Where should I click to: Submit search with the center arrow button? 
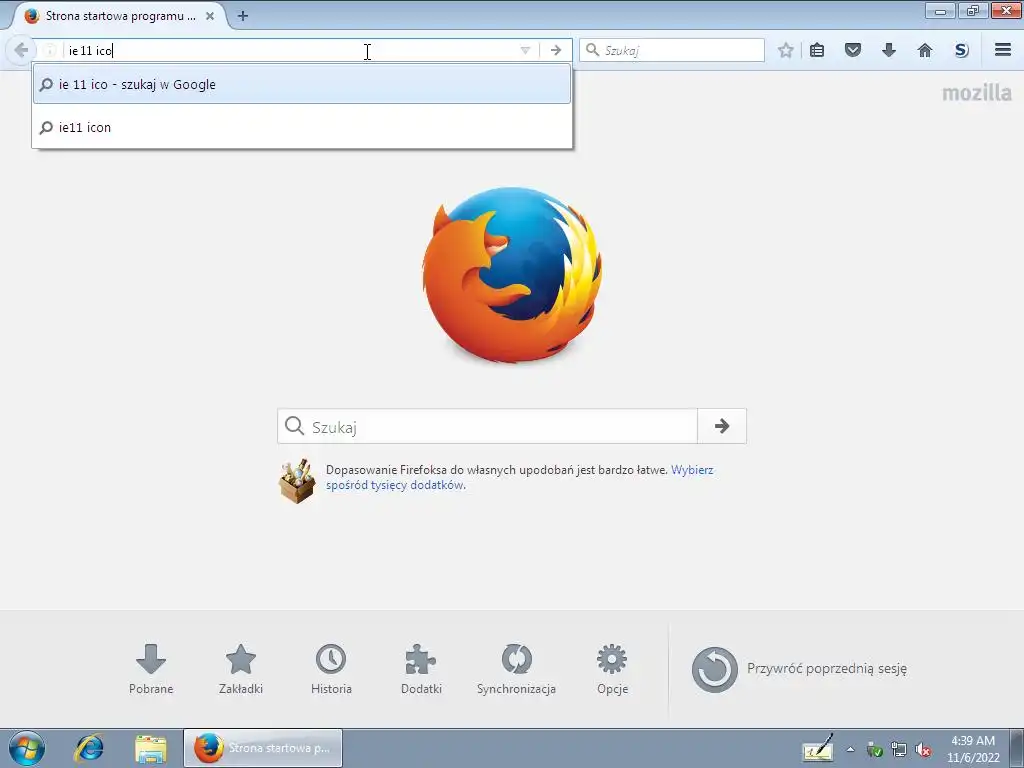[x=722, y=426]
